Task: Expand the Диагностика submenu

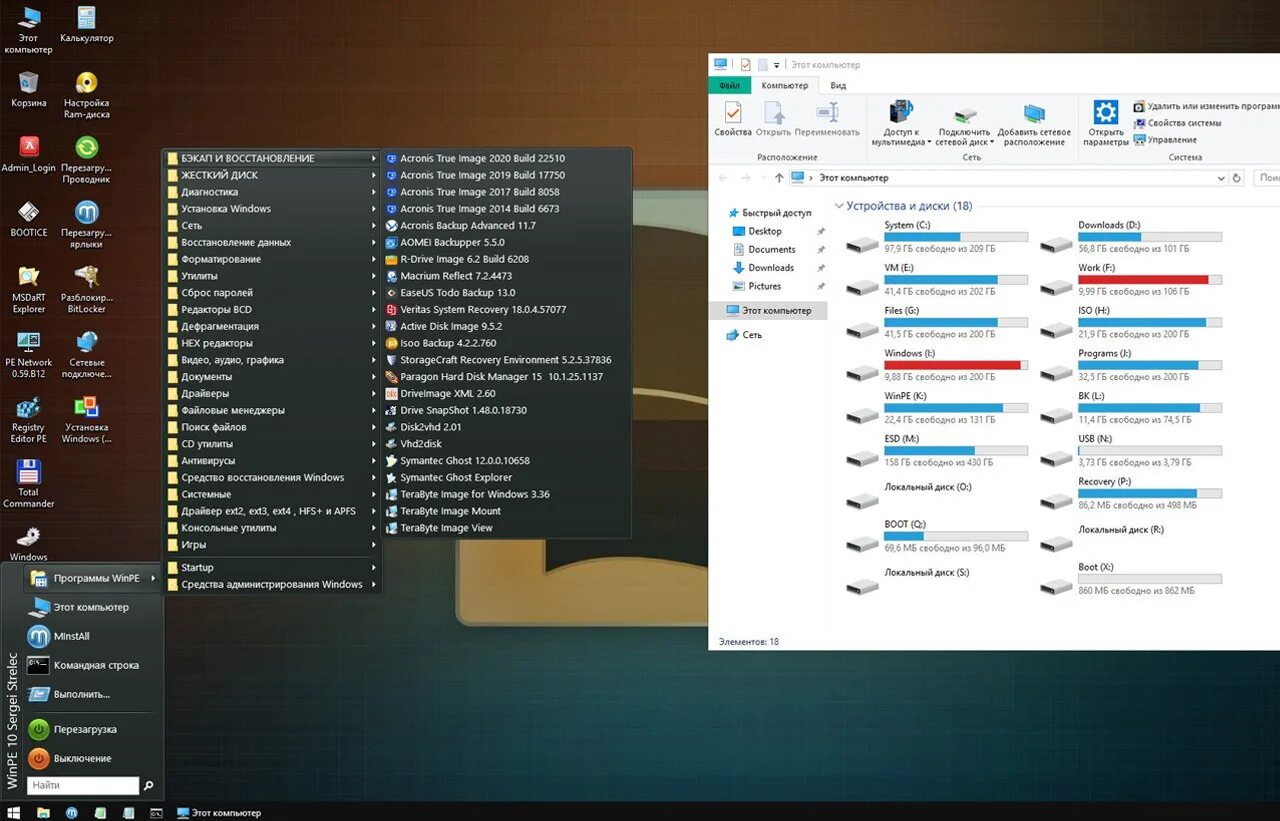Action: click(272, 192)
